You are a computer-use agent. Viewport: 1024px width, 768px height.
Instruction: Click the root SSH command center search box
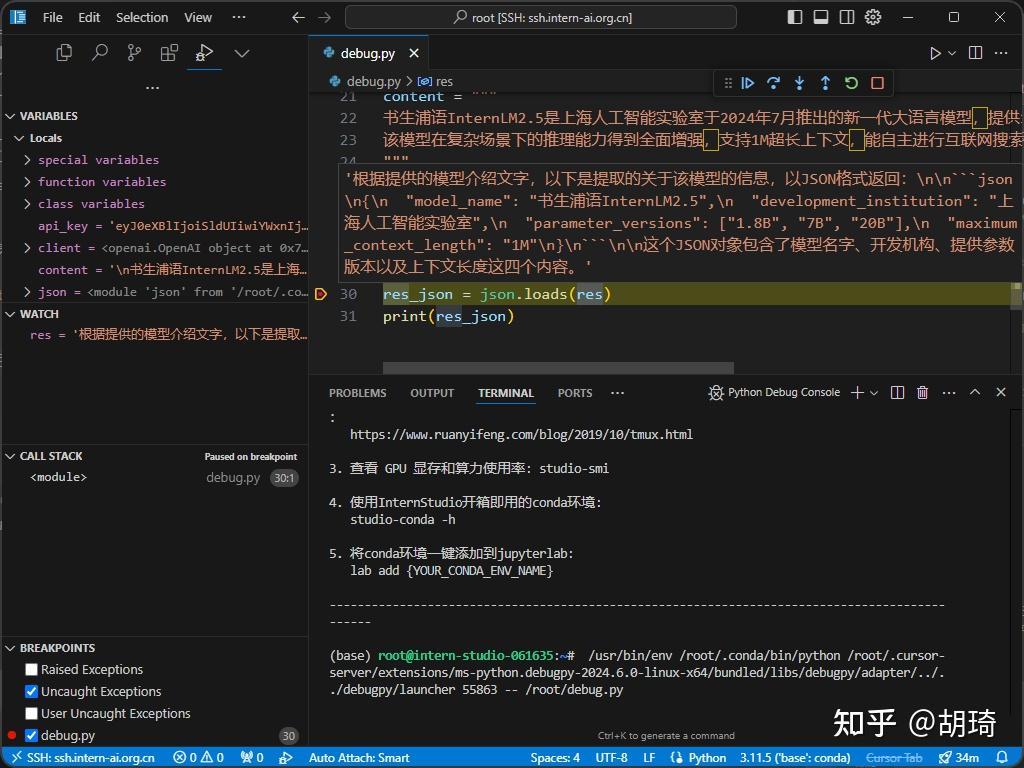tap(541, 18)
